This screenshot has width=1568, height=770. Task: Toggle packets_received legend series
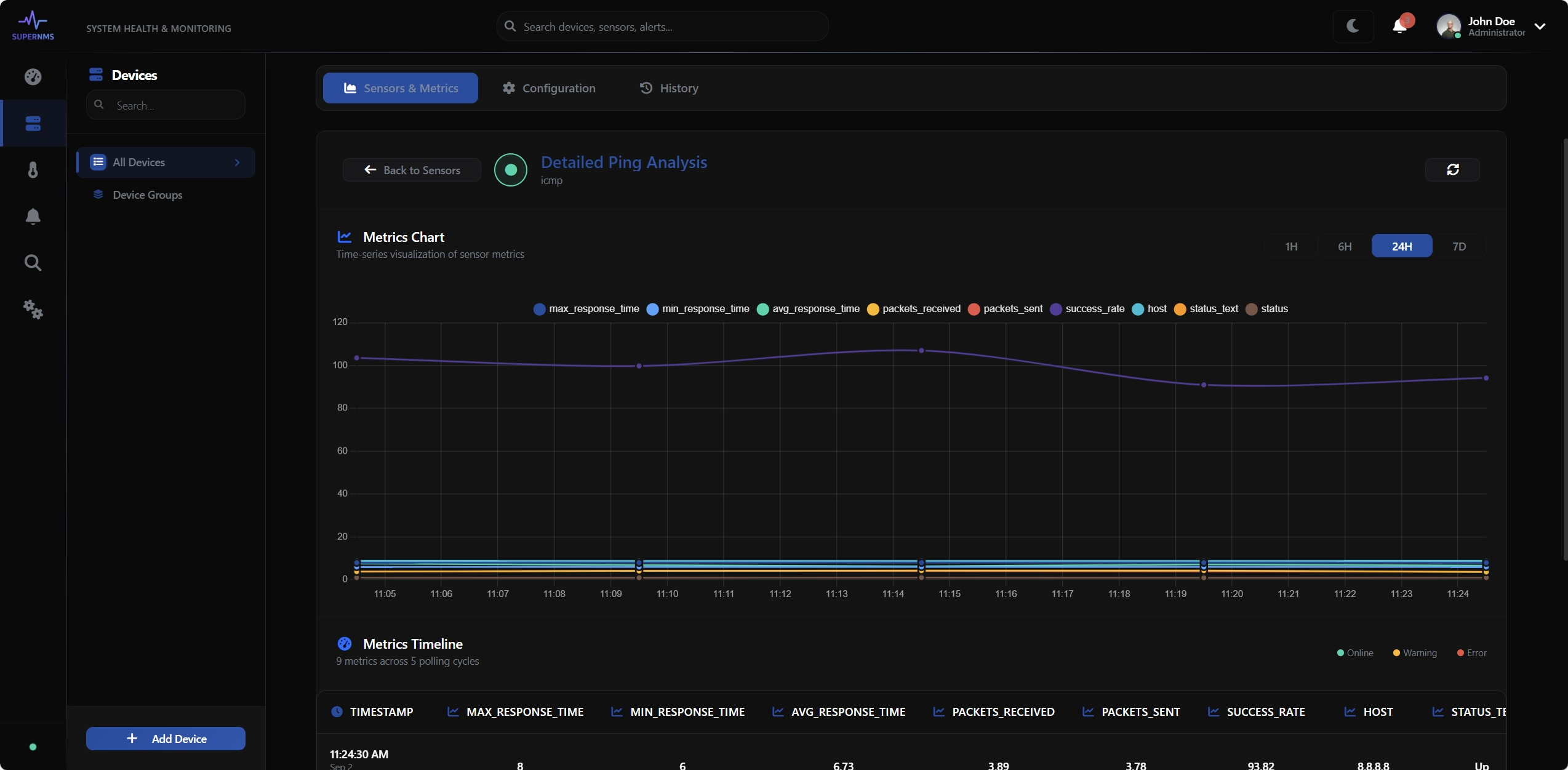click(914, 309)
